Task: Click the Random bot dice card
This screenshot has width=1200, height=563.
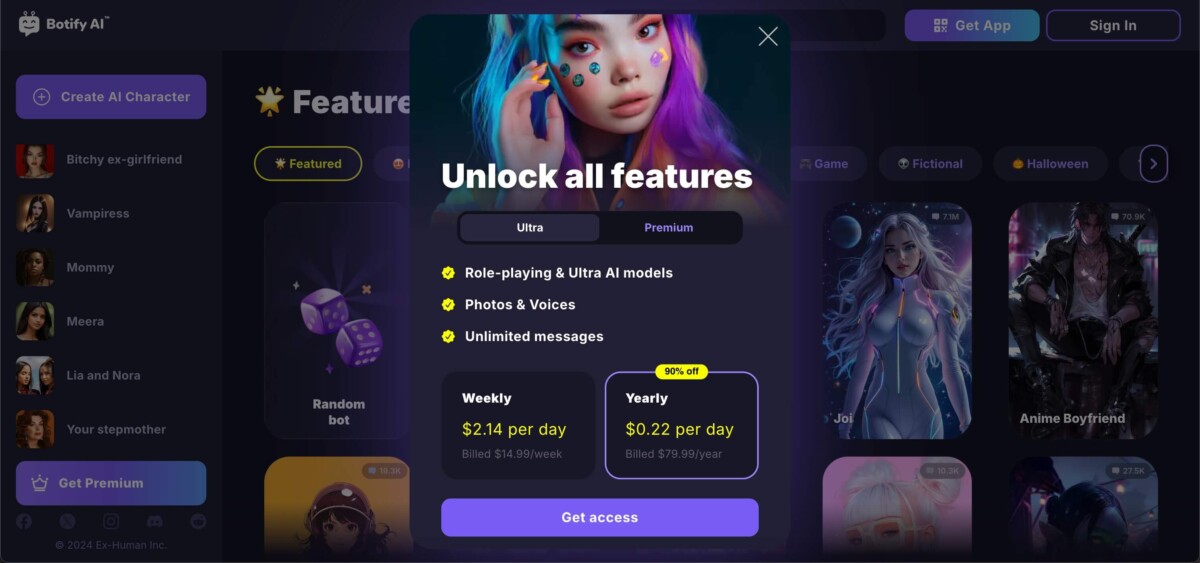Action: coord(338,321)
